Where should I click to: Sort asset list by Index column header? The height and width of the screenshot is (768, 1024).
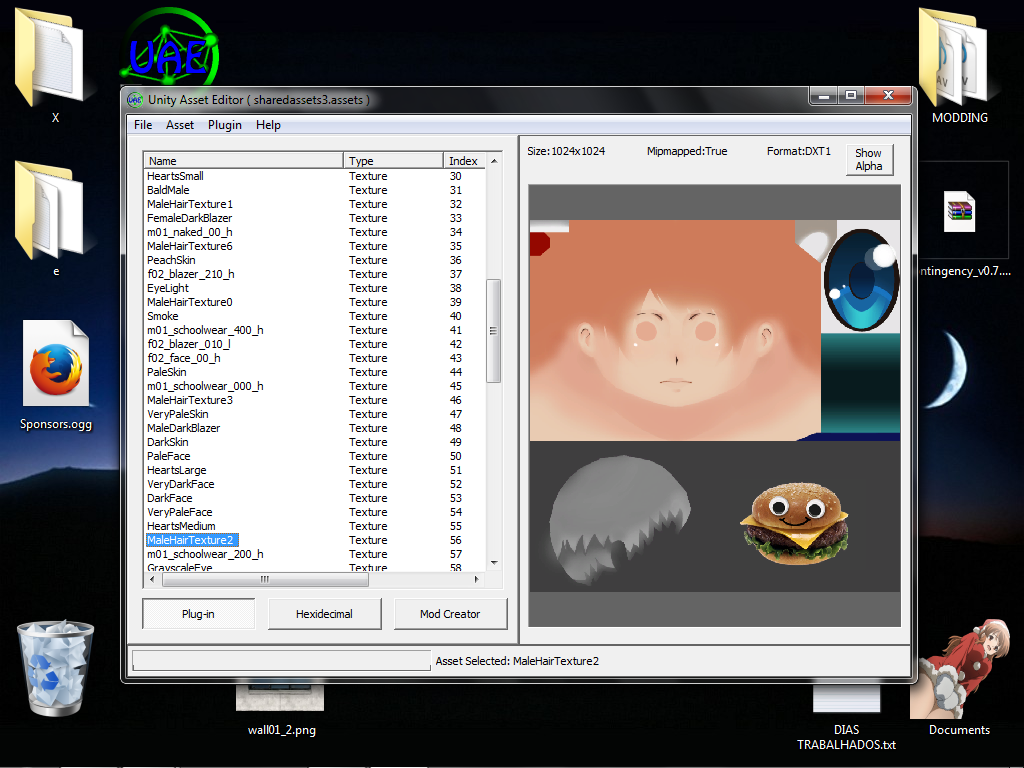click(x=464, y=161)
